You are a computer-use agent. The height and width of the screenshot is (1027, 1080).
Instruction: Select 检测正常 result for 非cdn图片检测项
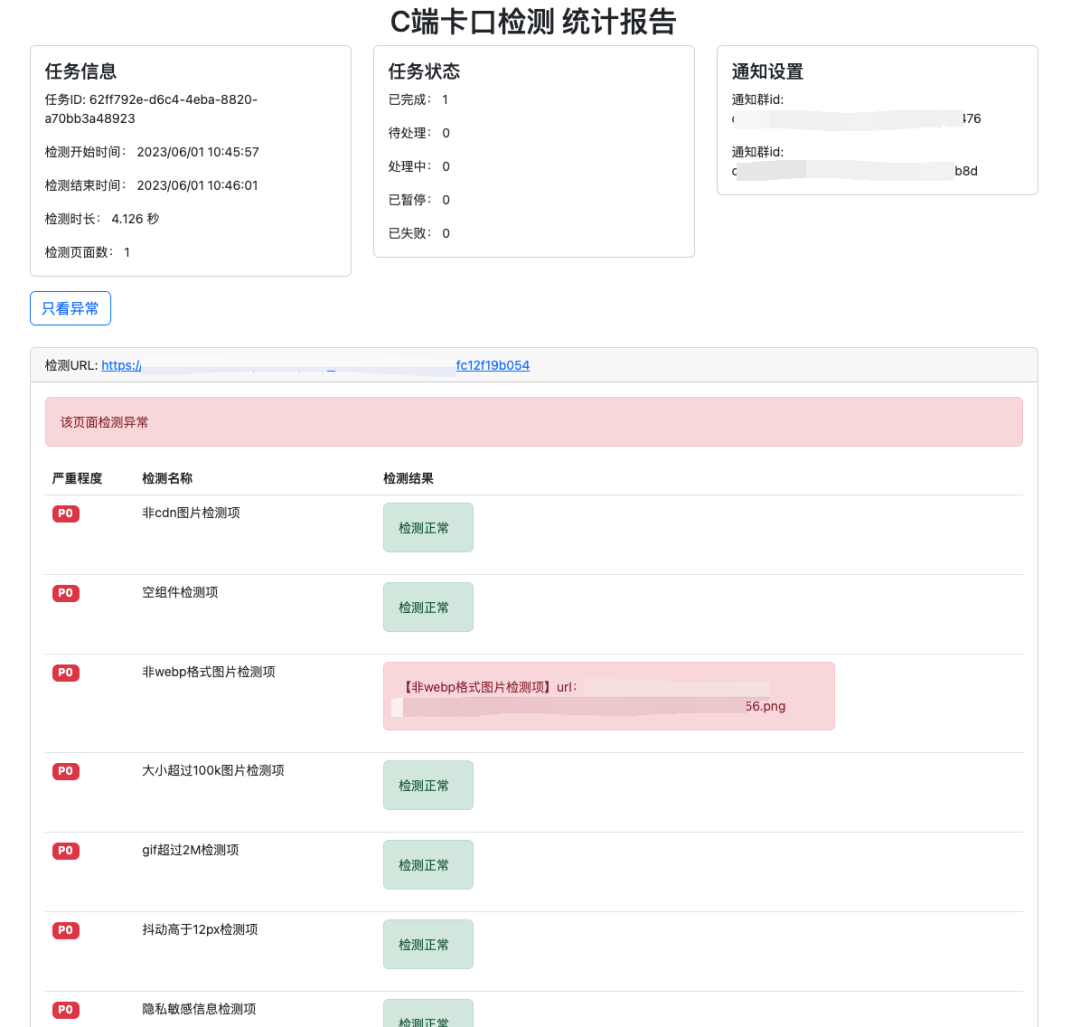click(x=428, y=528)
